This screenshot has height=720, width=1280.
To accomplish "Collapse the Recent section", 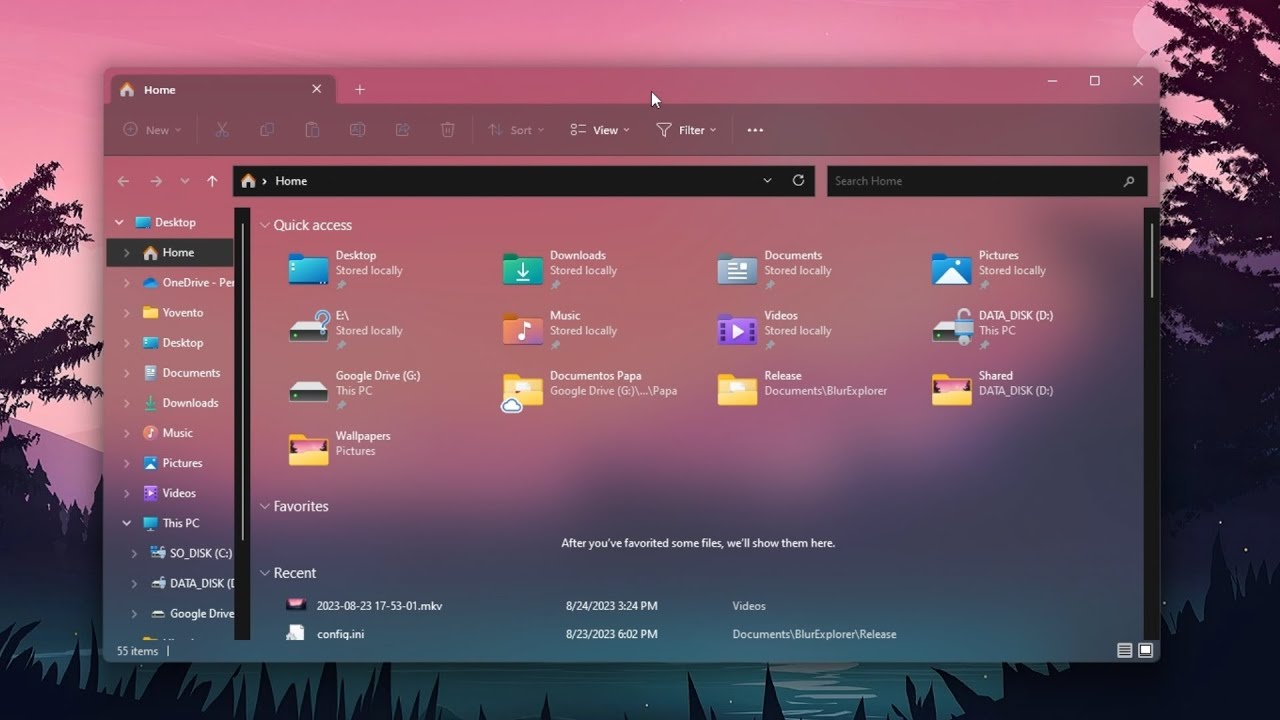I will (x=265, y=574).
